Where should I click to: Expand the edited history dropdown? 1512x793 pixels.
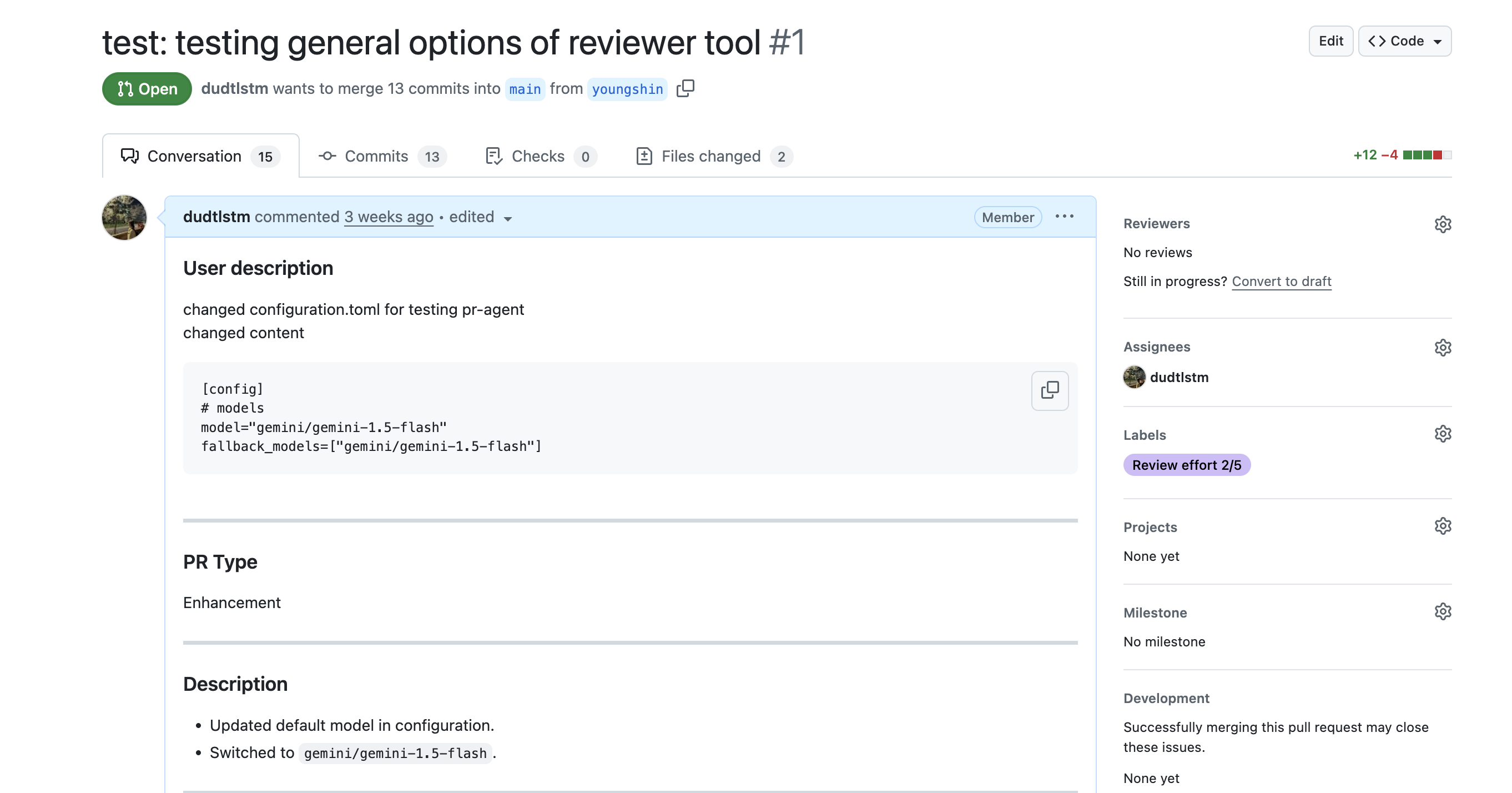[x=481, y=217]
